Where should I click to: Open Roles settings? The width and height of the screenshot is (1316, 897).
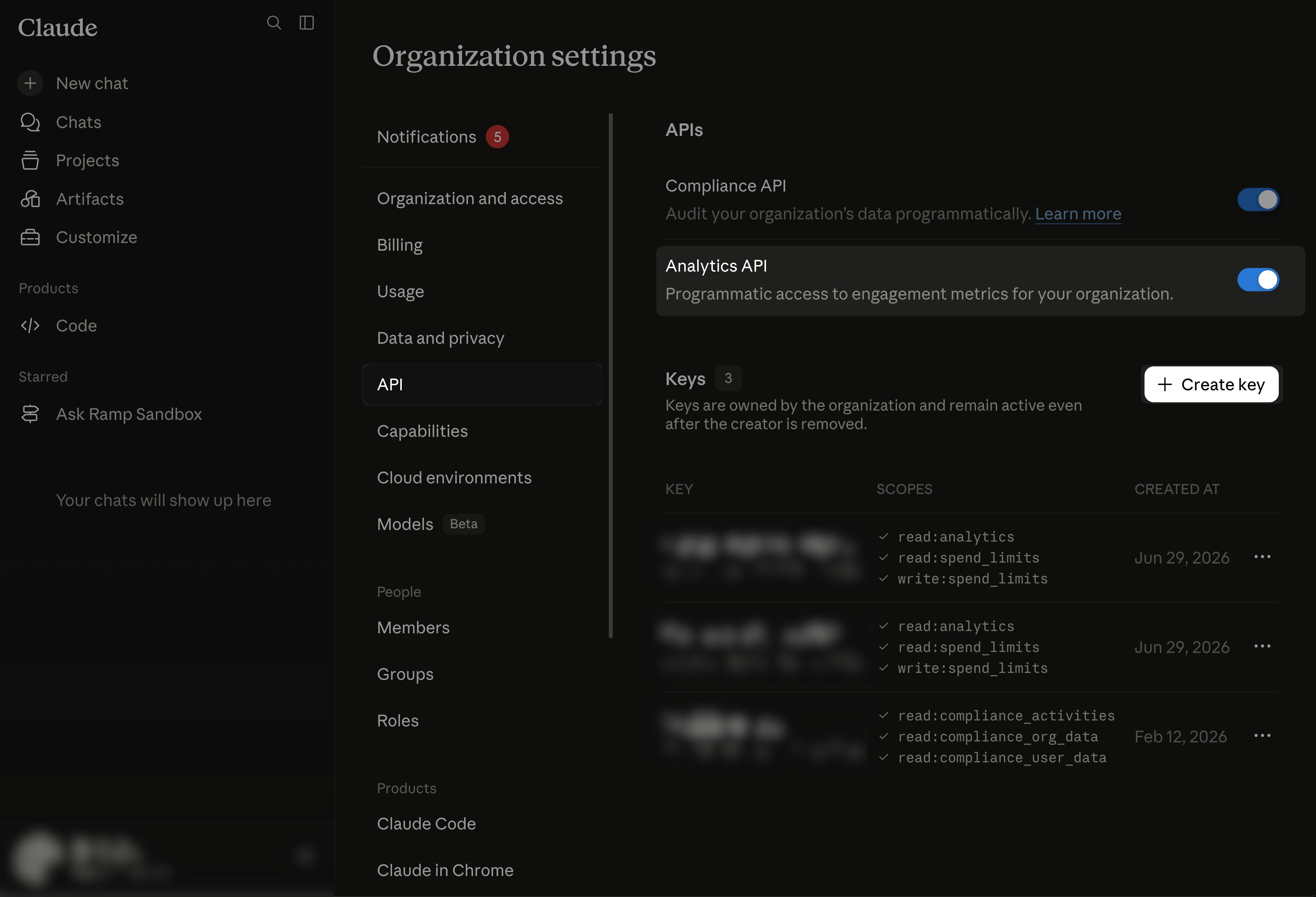pos(483,720)
